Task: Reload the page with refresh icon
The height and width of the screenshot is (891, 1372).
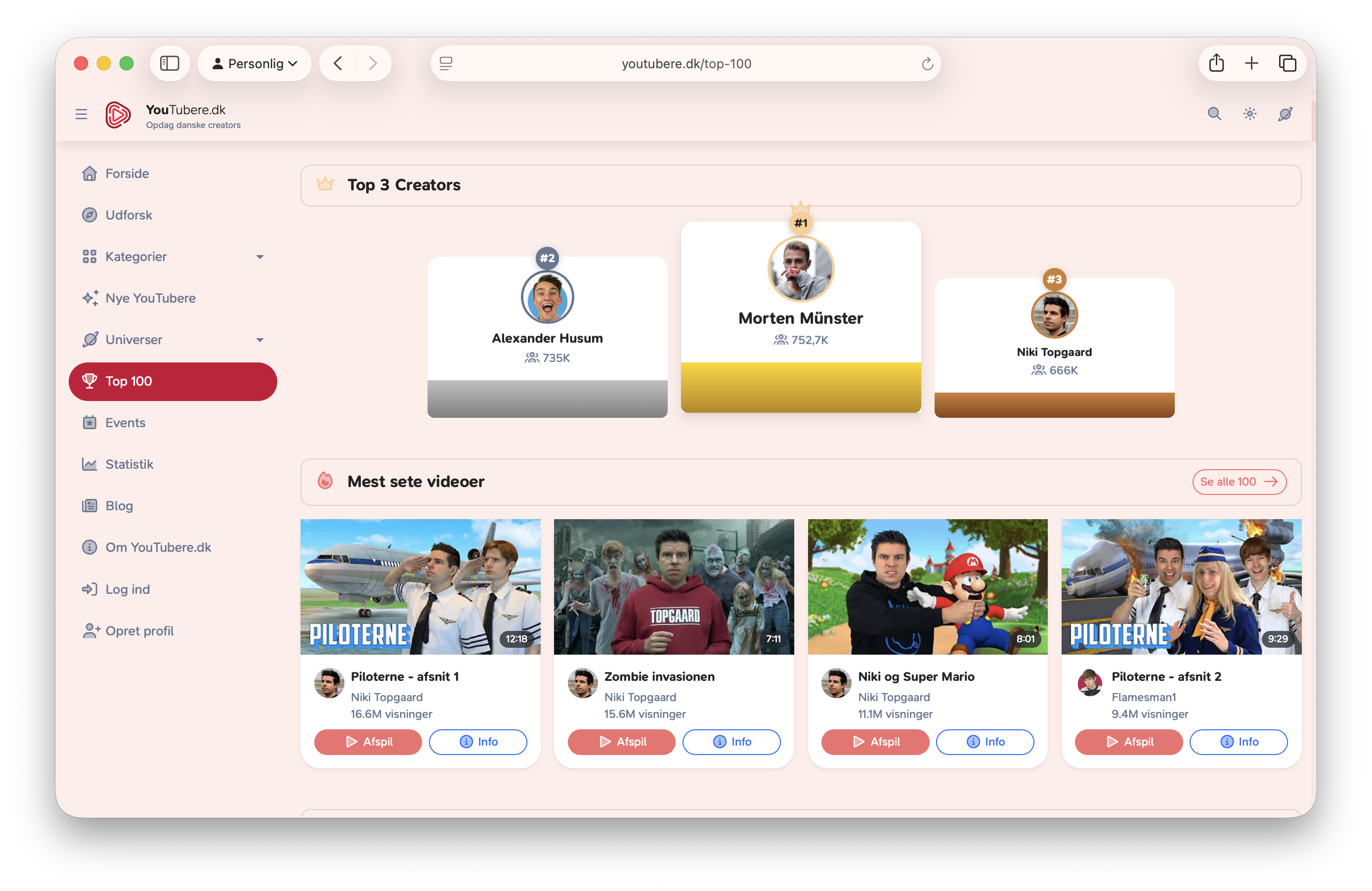Action: point(927,64)
